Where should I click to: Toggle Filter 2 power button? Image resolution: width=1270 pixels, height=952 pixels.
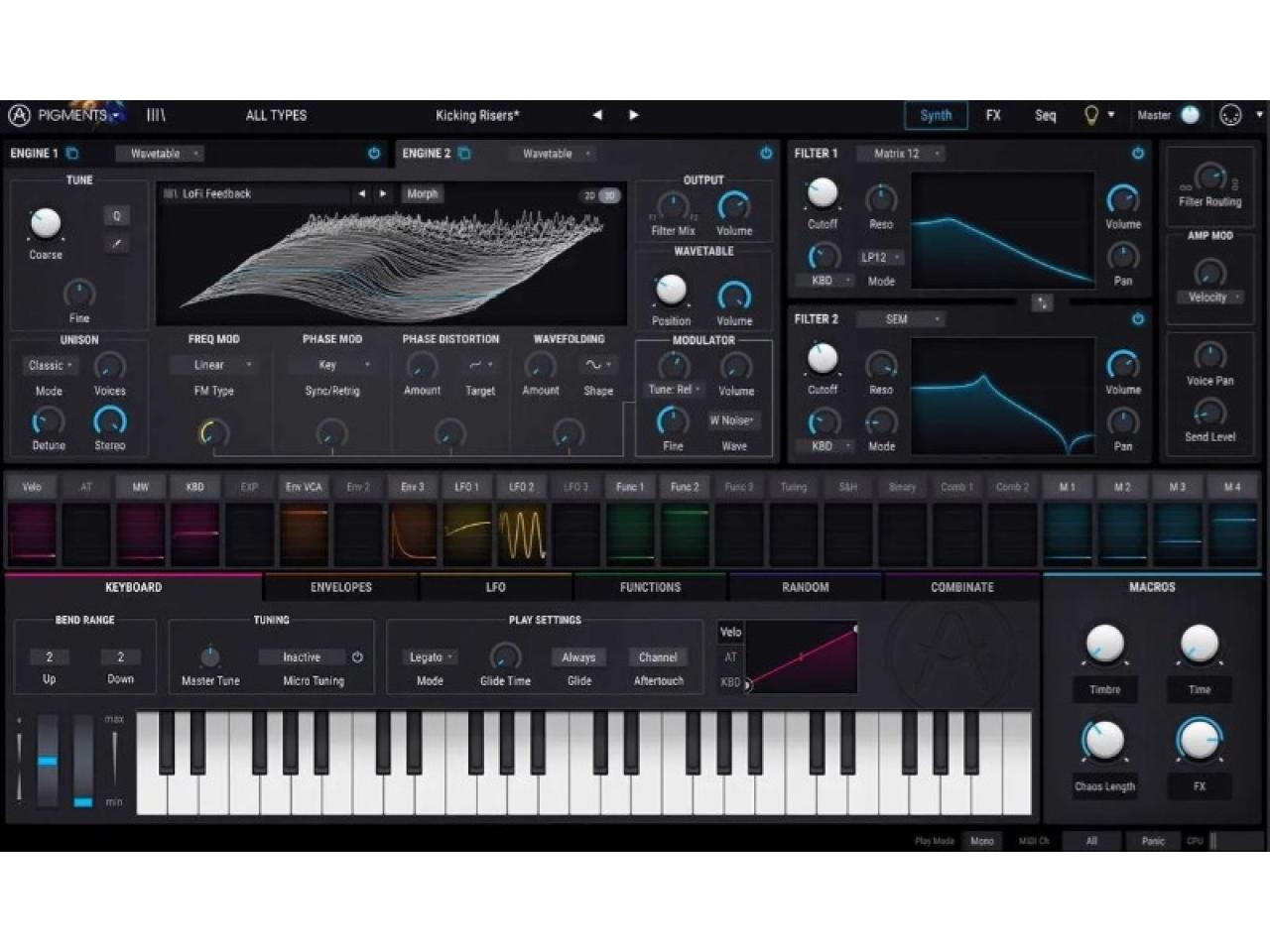click(x=1138, y=319)
